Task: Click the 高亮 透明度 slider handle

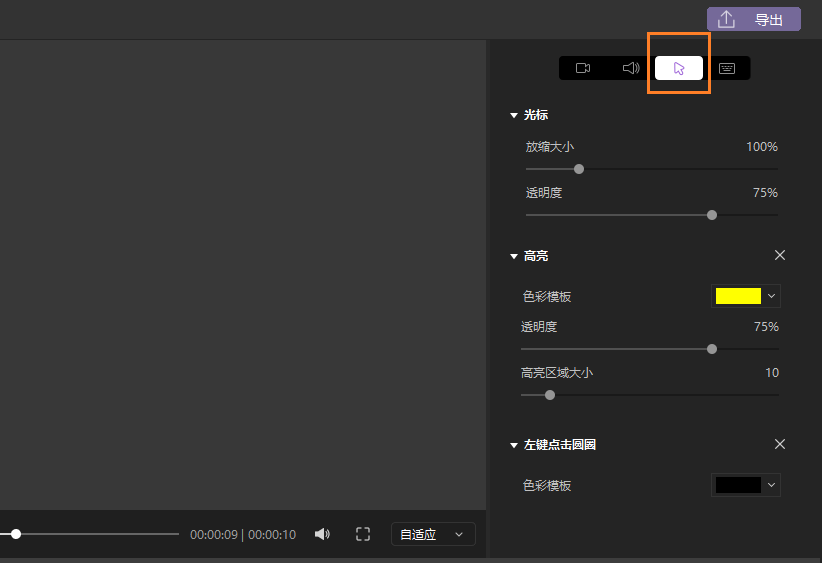Action: [x=712, y=349]
